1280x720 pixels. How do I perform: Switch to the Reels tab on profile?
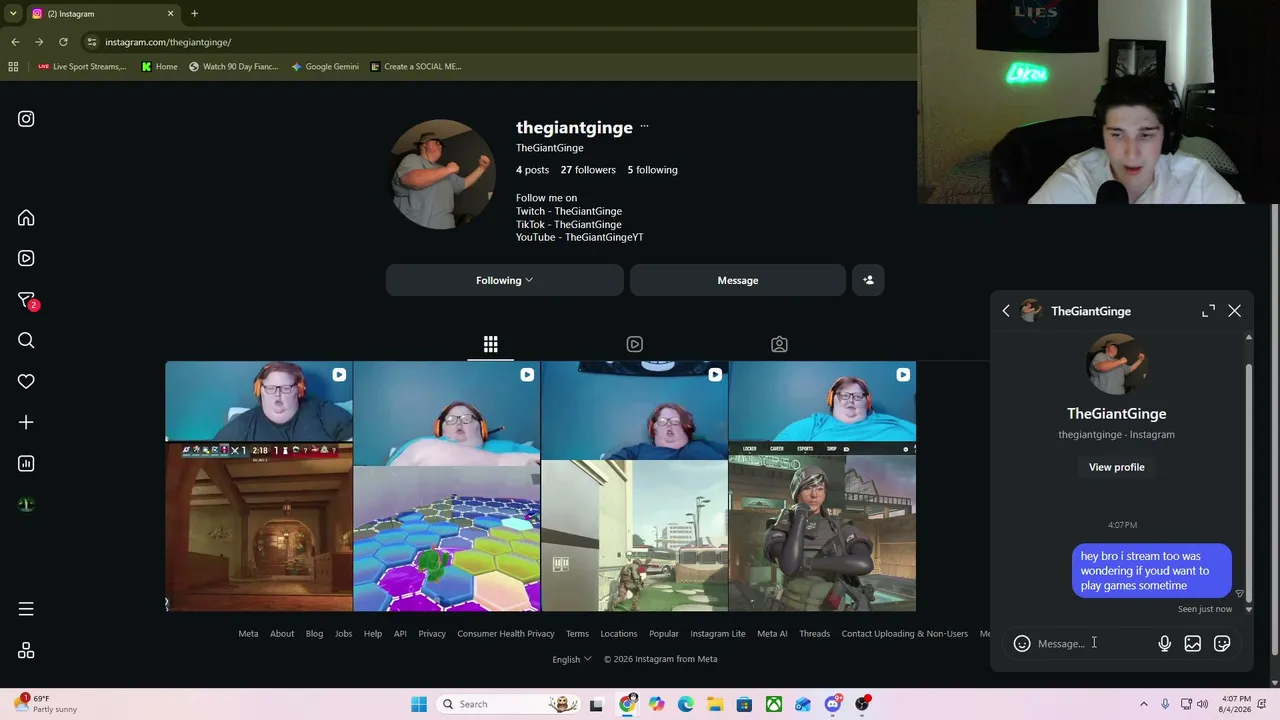click(x=635, y=344)
